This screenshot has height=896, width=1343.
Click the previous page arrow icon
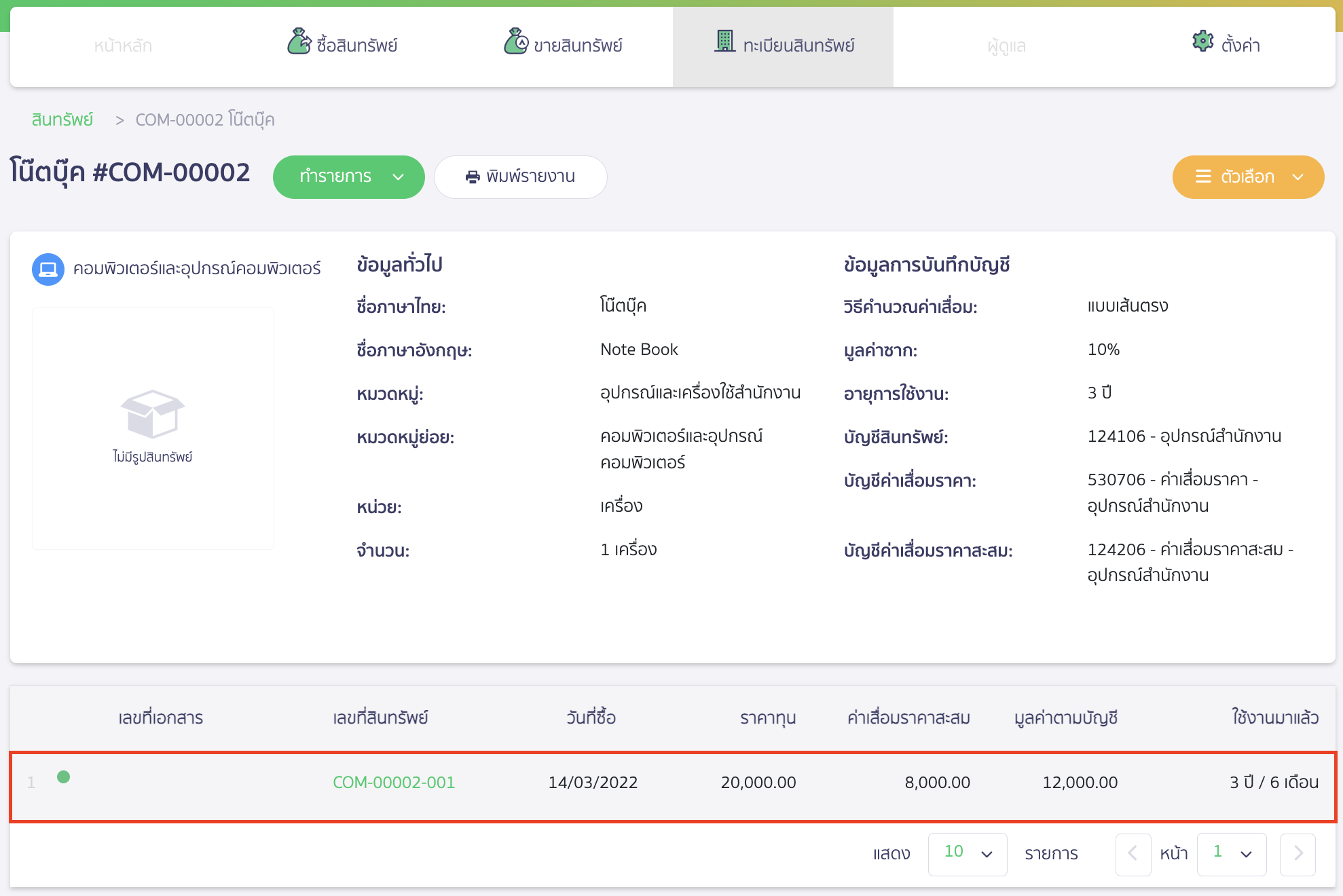click(1133, 854)
